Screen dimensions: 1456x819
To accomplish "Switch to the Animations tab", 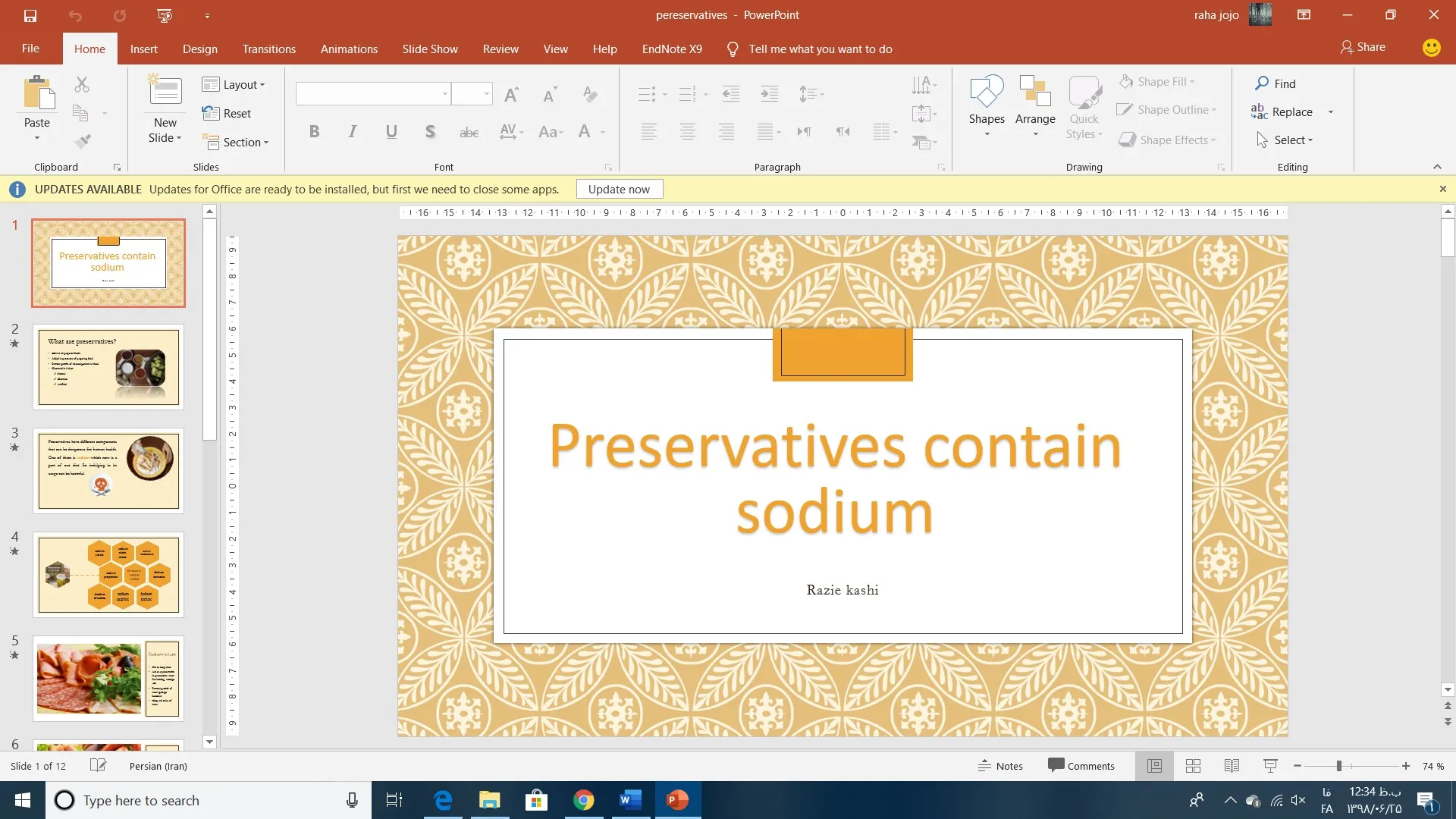I will (x=349, y=49).
